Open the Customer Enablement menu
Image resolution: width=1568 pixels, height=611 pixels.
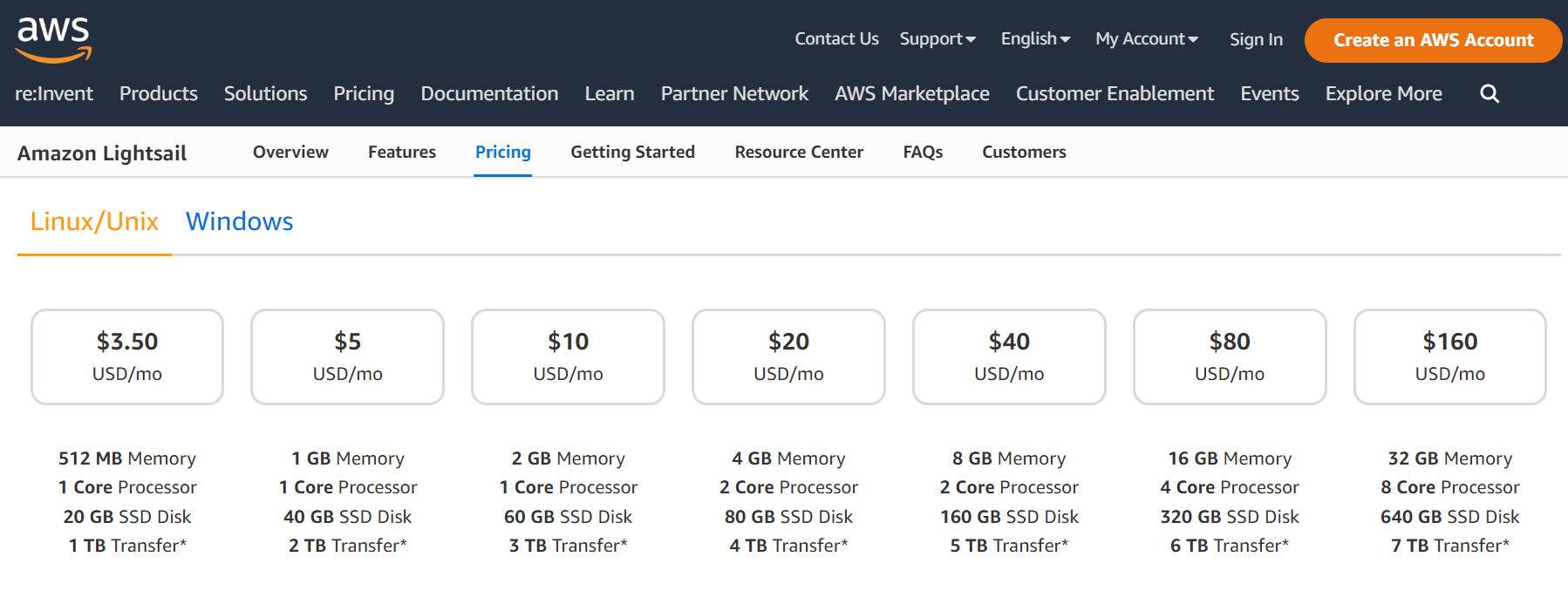[1115, 93]
